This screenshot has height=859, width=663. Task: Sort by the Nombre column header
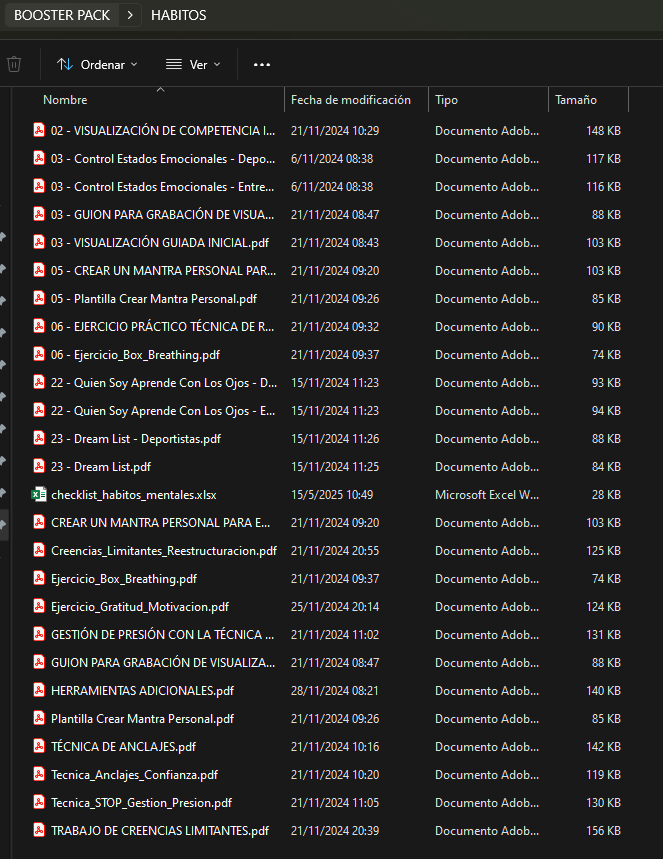(x=65, y=100)
